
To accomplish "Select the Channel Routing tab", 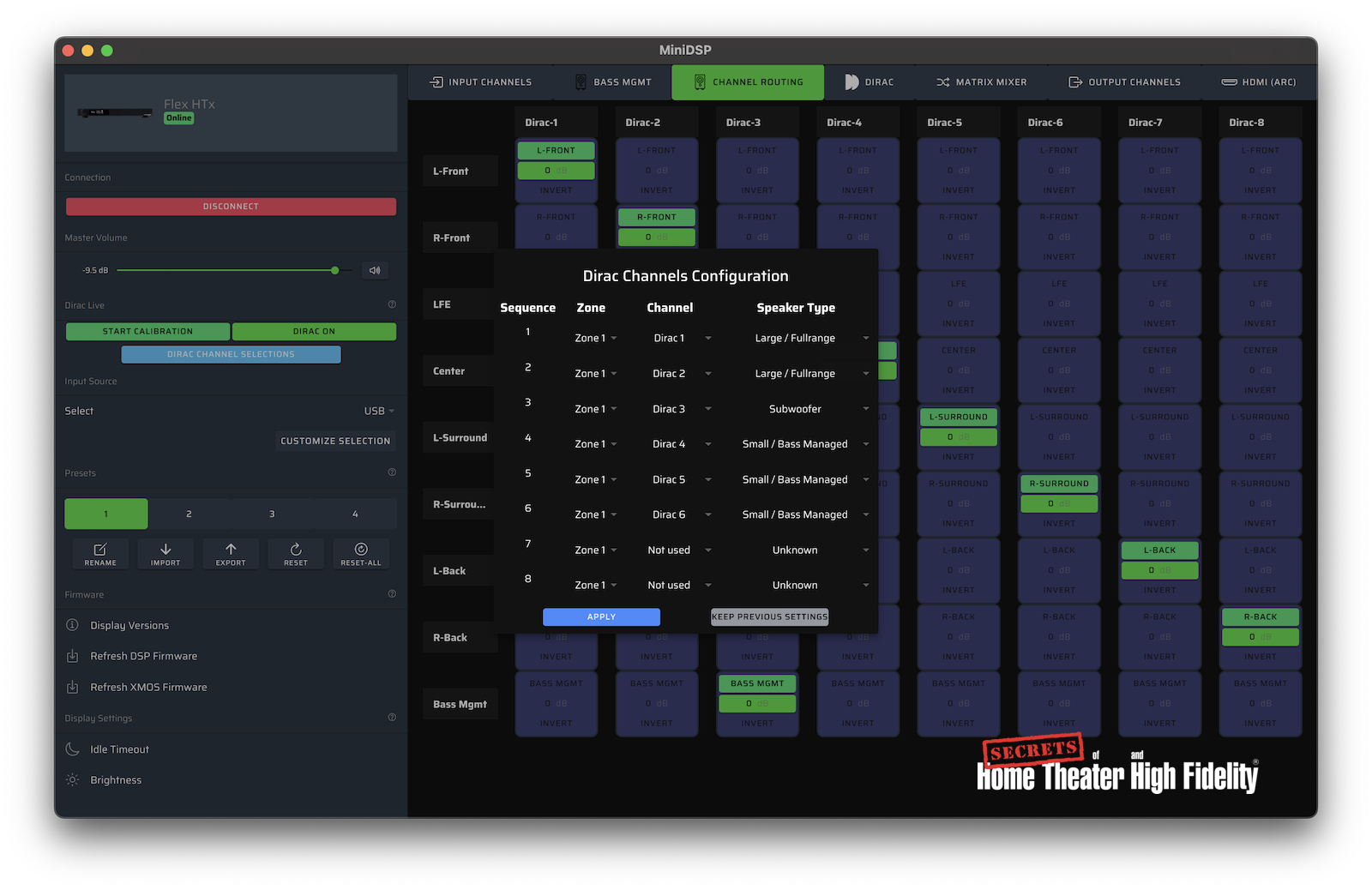I will (x=748, y=82).
